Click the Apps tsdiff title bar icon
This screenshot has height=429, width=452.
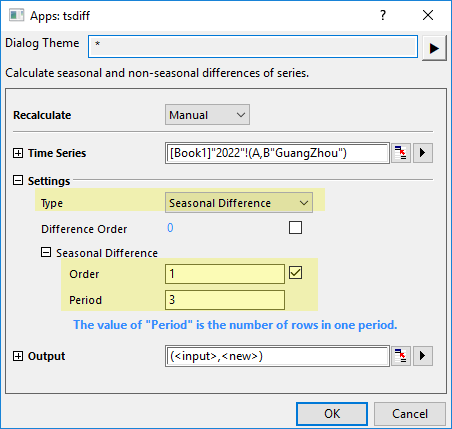(16, 15)
